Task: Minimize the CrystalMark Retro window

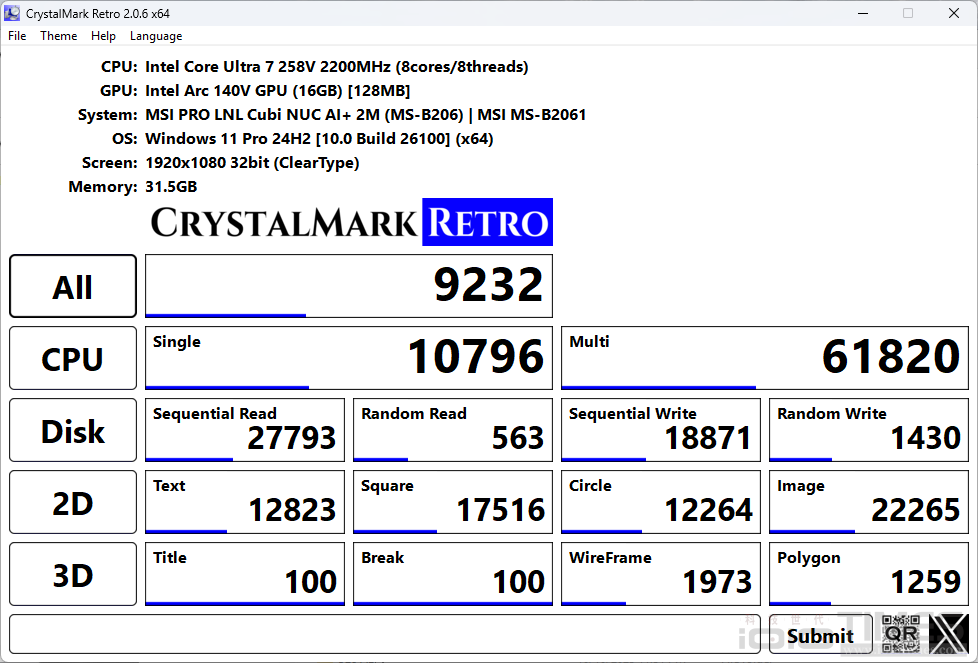Action: (x=863, y=13)
